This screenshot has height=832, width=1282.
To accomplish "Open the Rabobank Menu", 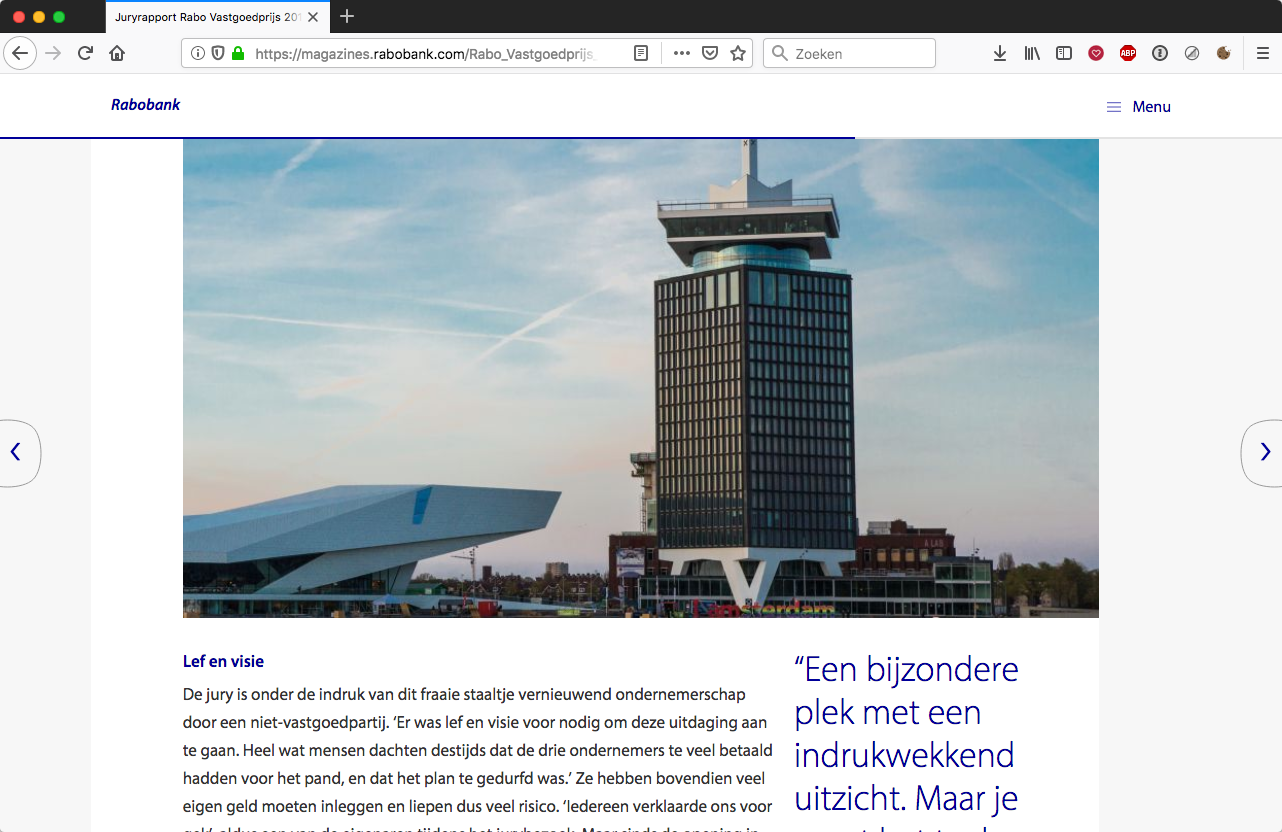I will click(x=1138, y=107).
